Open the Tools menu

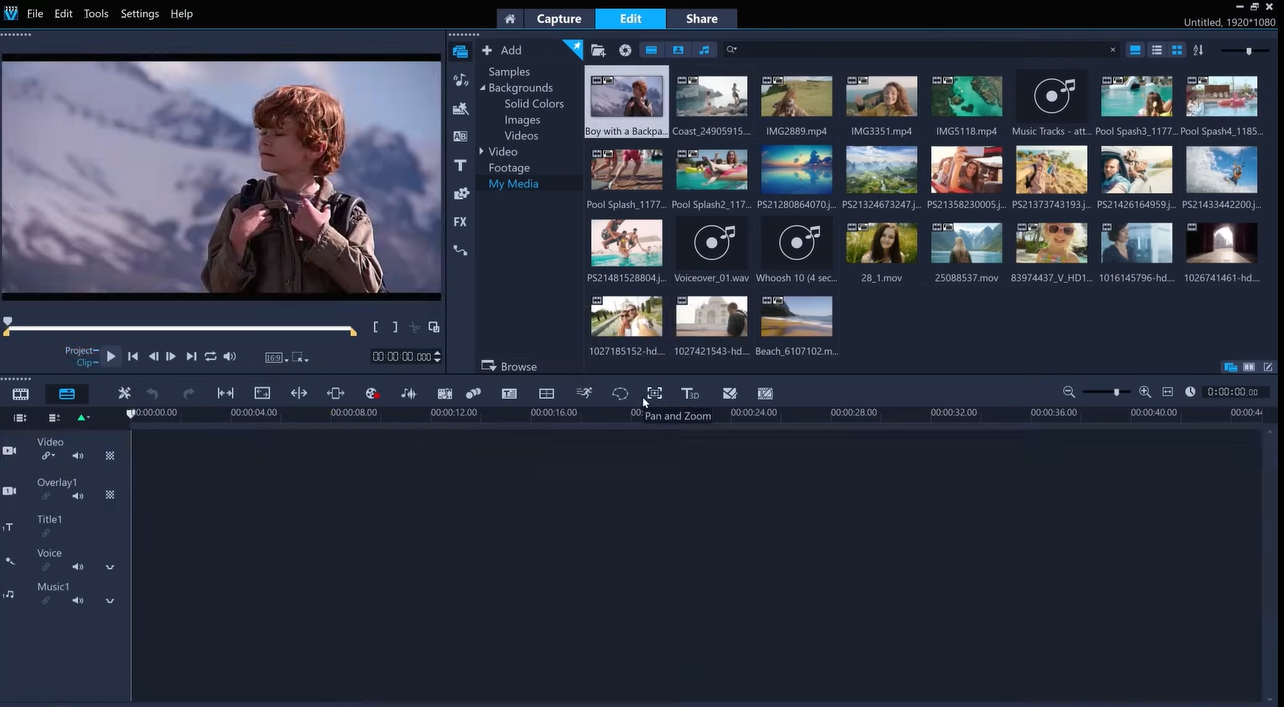[x=95, y=13]
